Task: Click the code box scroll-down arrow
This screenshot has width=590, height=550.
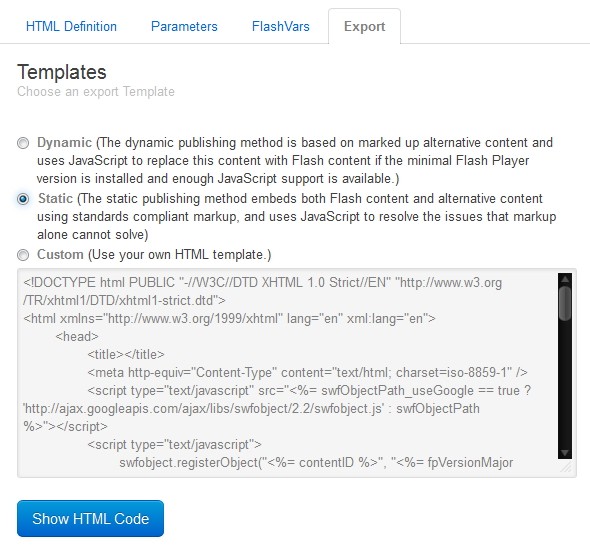Action: (565, 453)
